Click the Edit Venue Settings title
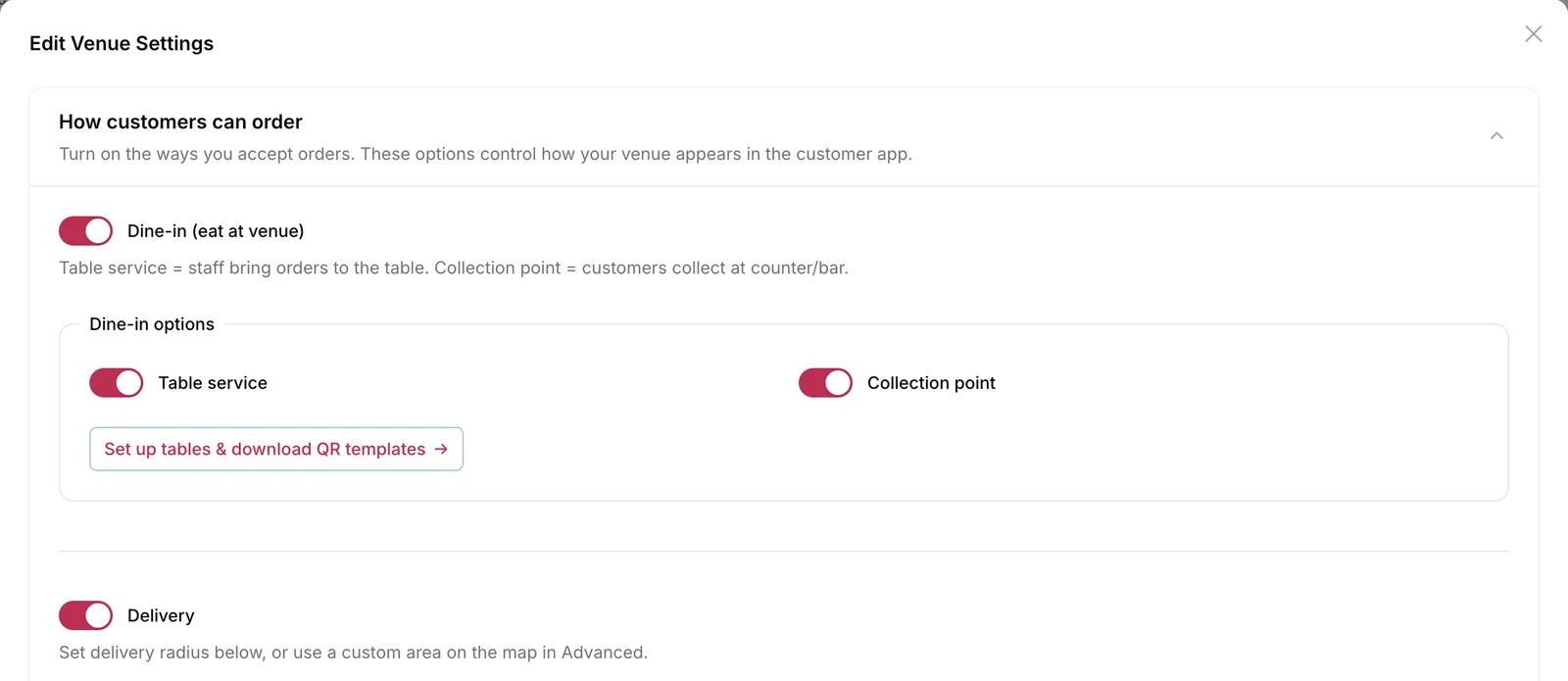The height and width of the screenshot is (681, 1568). 122,43
